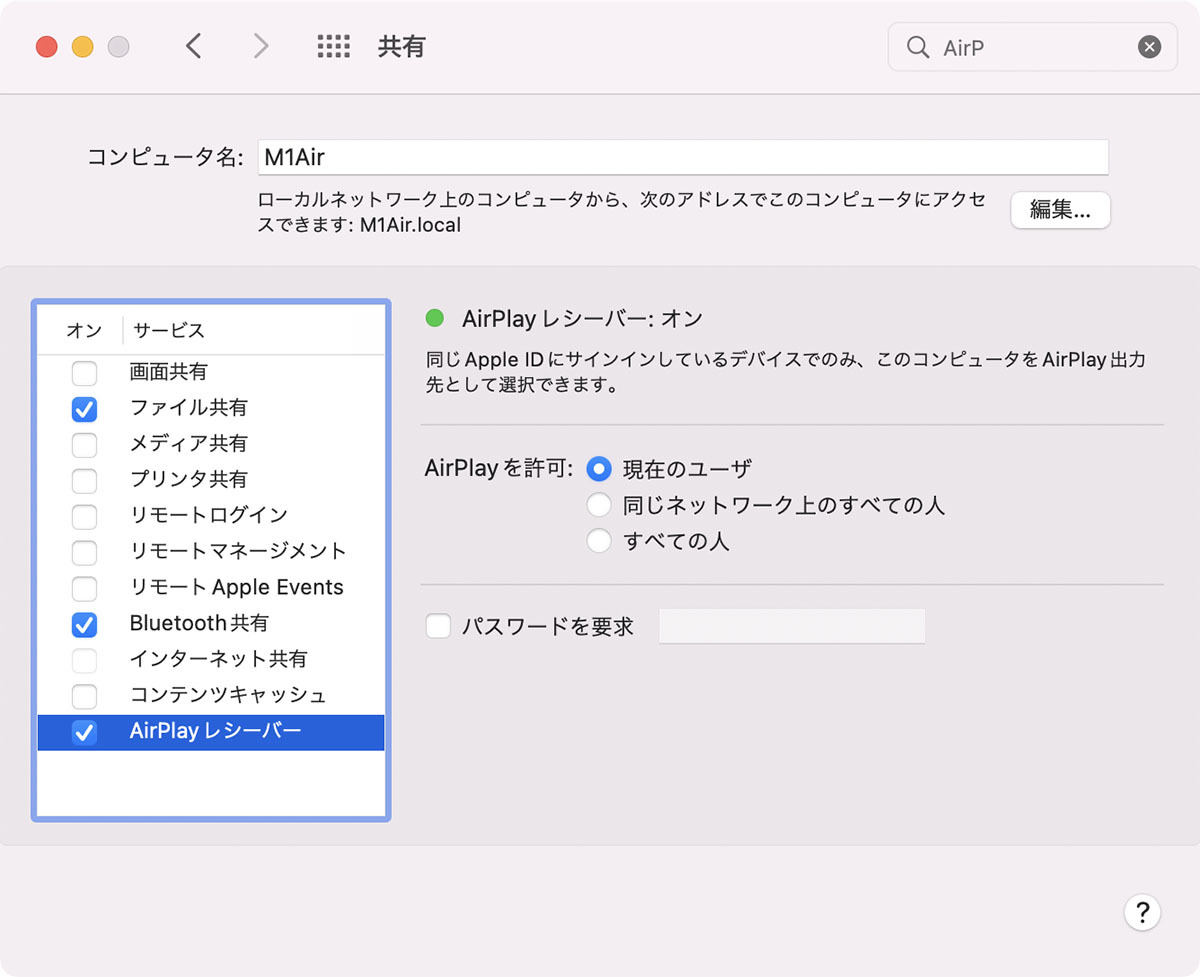The height and width of the screenshot is (977, 1200).
Task: Select プリンタ共有 service row
Action: coord(211,480)
